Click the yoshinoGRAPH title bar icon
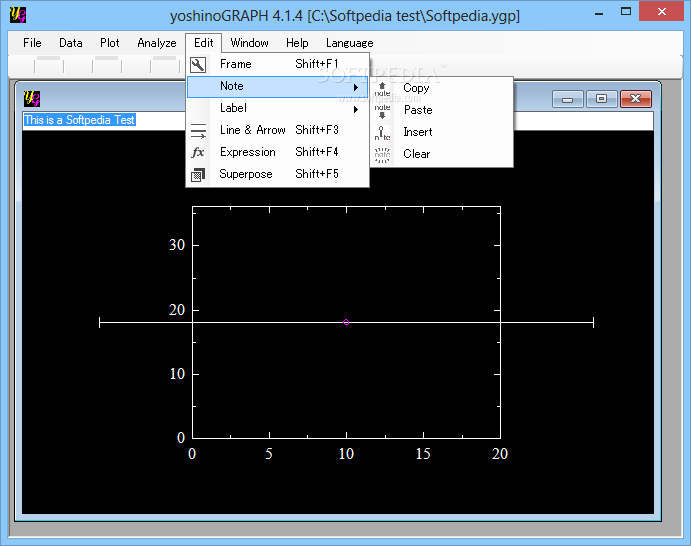 18,15
